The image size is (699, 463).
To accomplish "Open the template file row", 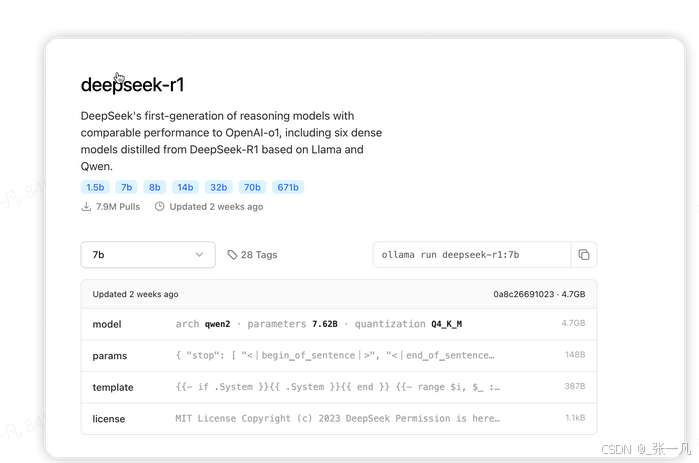I will 339,387.
